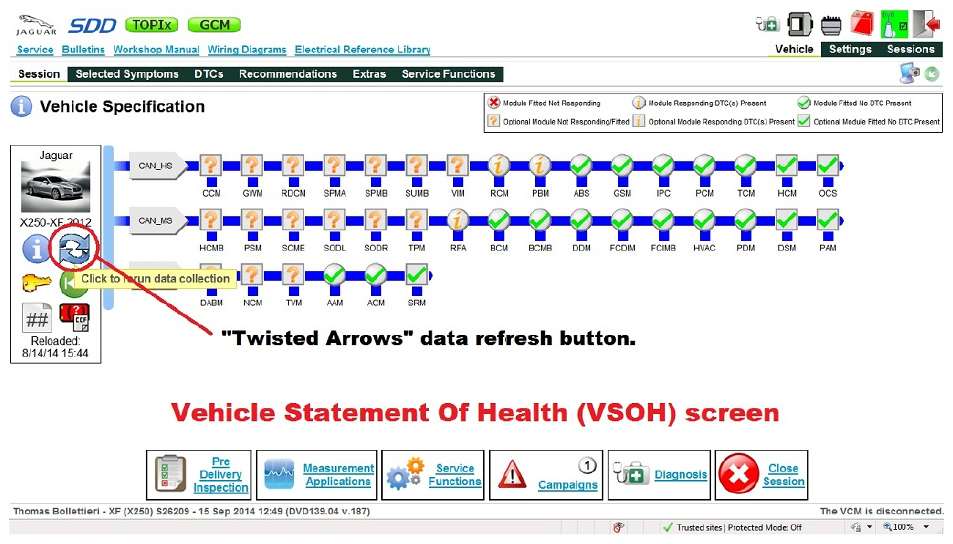Click the CCN module status icon
Viewport: 953px width, 544px height.
[x=211, y=165]
